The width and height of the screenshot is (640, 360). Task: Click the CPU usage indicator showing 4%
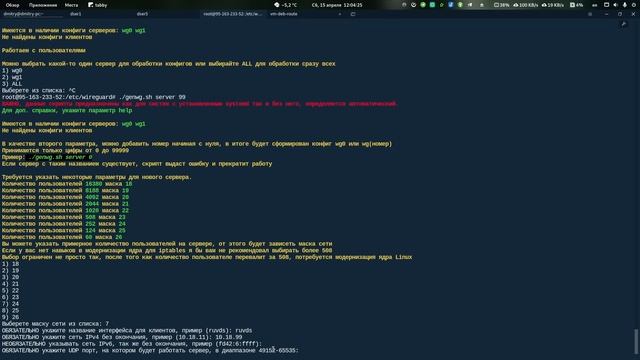(576, 5)
